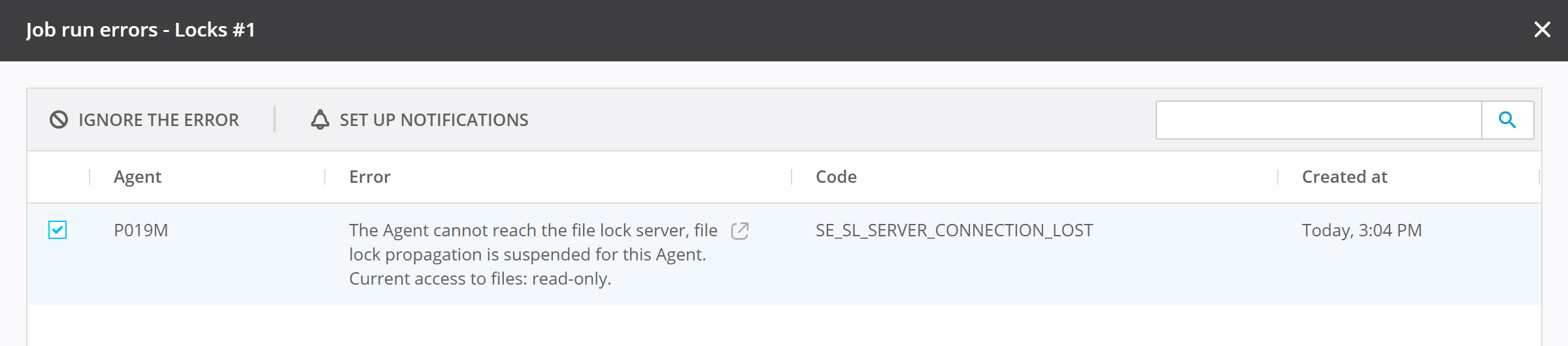Sort by the Agent column header

[137, 177]
